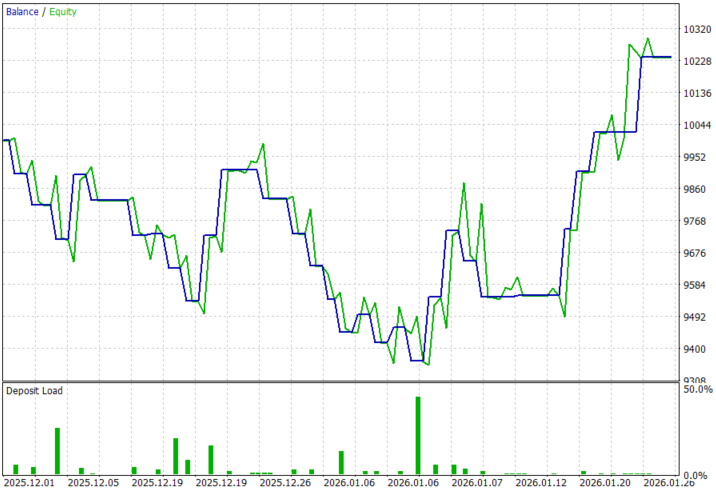
Task: Click the 2025.12.05 date label
Action: (x=93, y=483)
